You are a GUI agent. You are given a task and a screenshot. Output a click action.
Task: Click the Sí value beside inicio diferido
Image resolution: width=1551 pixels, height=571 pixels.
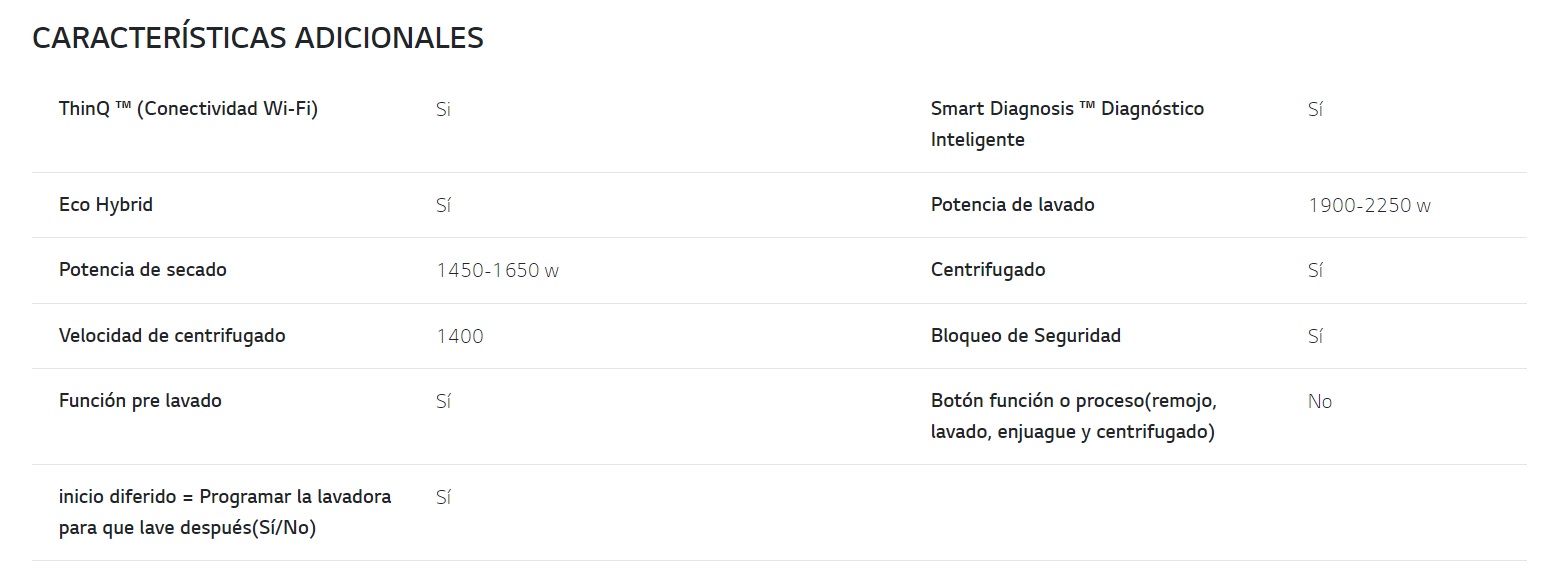444,497
